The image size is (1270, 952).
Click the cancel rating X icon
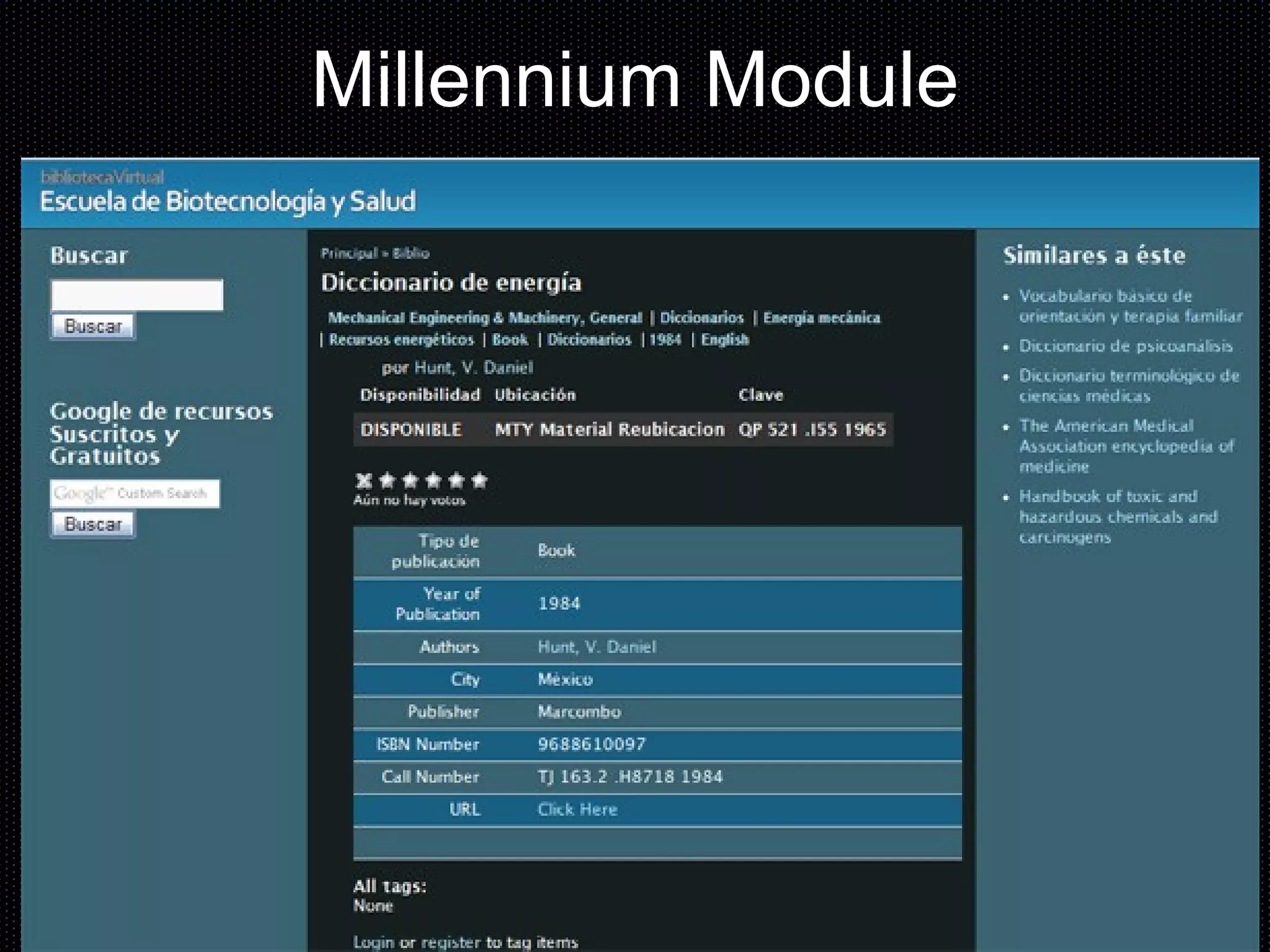click(x=364, y=480)
